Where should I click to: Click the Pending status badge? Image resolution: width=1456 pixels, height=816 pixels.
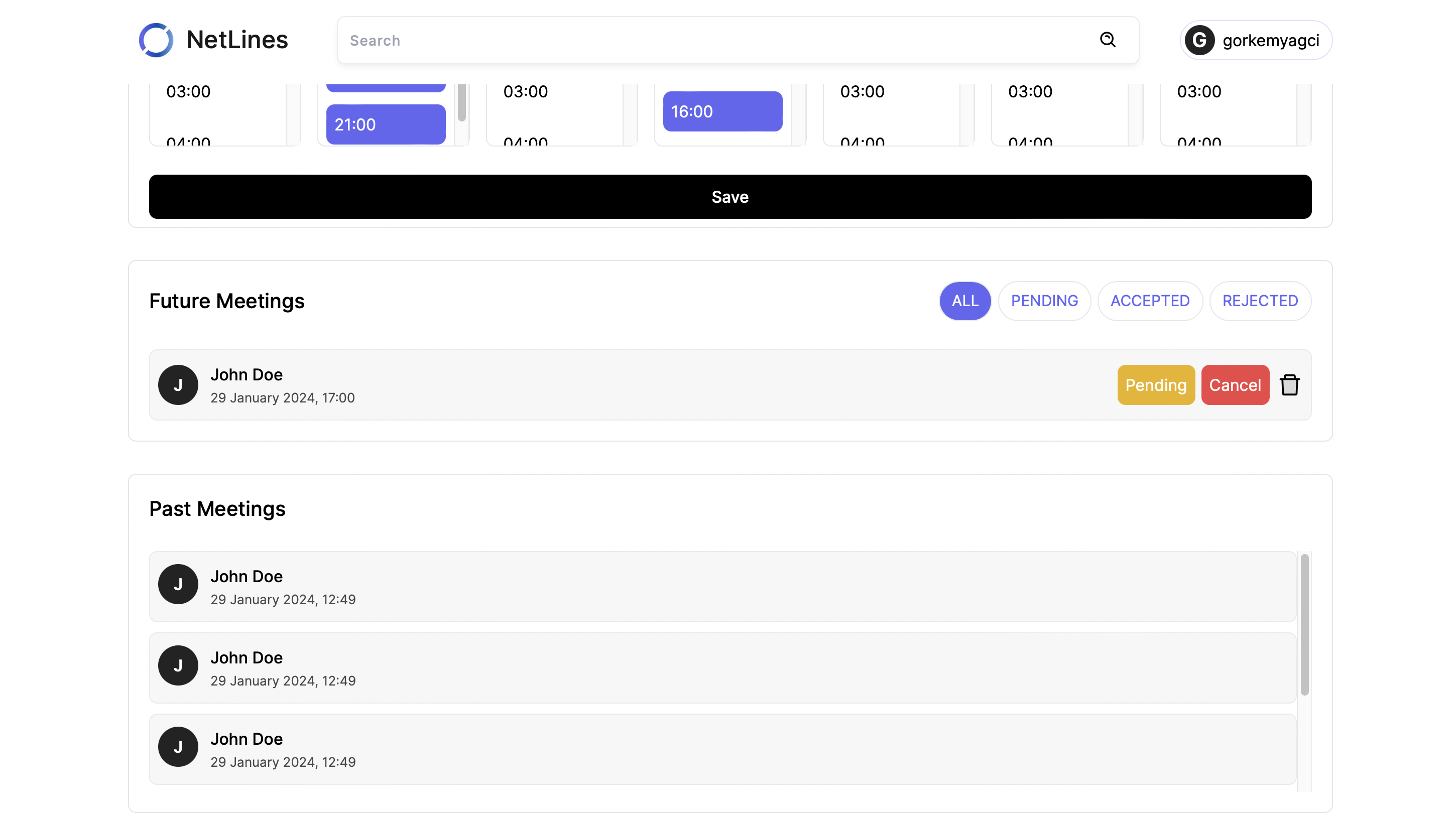pyautogui.click(x=1156, y=385)
